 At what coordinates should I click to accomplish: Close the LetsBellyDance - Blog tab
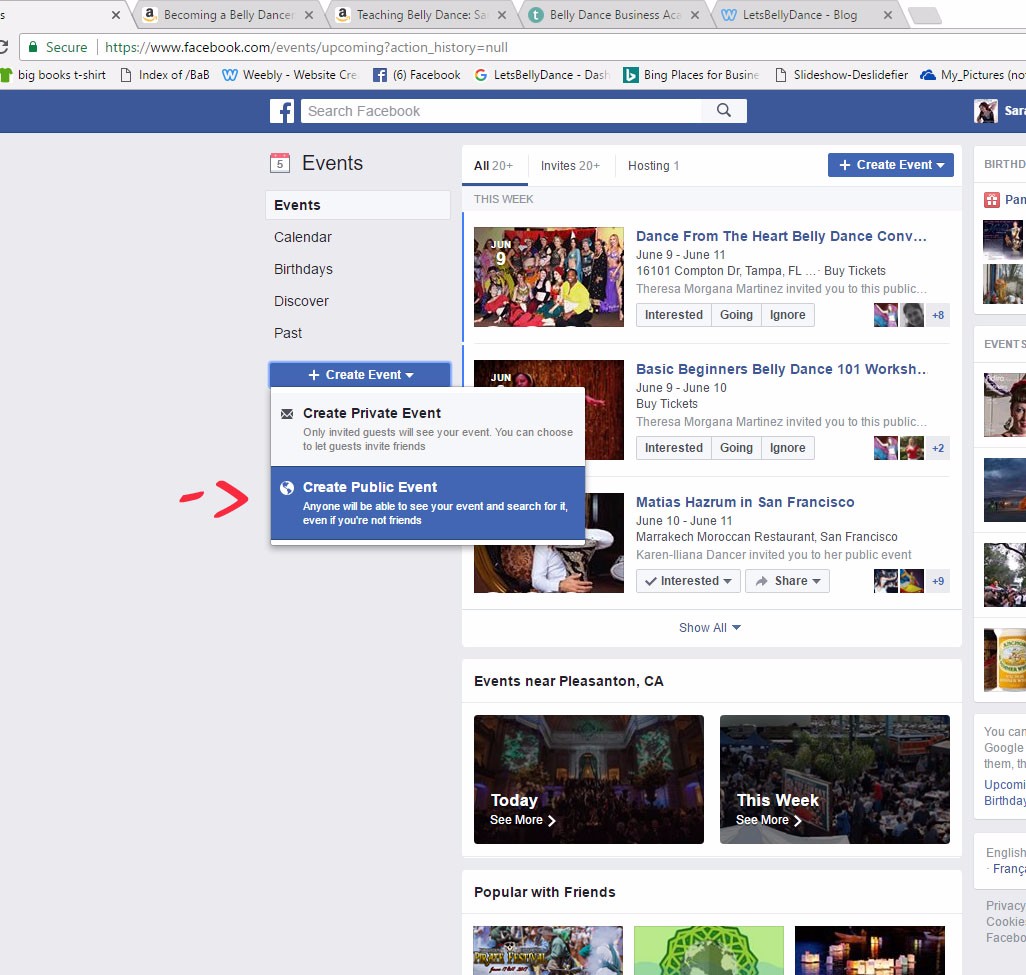(x=888, y=15)
